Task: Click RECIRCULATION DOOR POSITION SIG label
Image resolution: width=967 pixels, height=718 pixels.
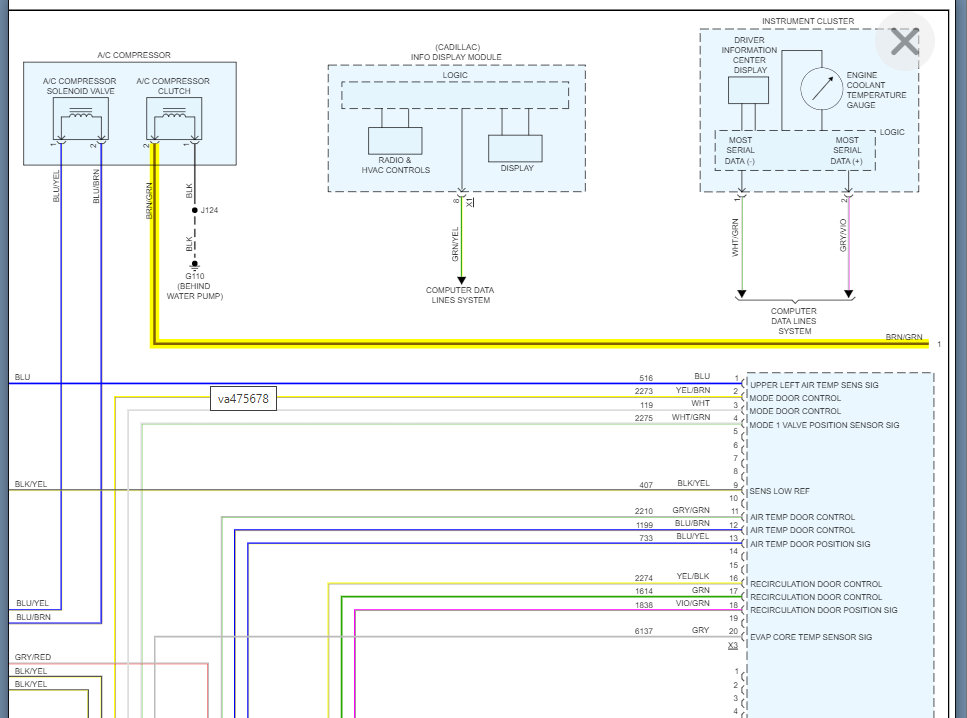Action: coord(824,610)
